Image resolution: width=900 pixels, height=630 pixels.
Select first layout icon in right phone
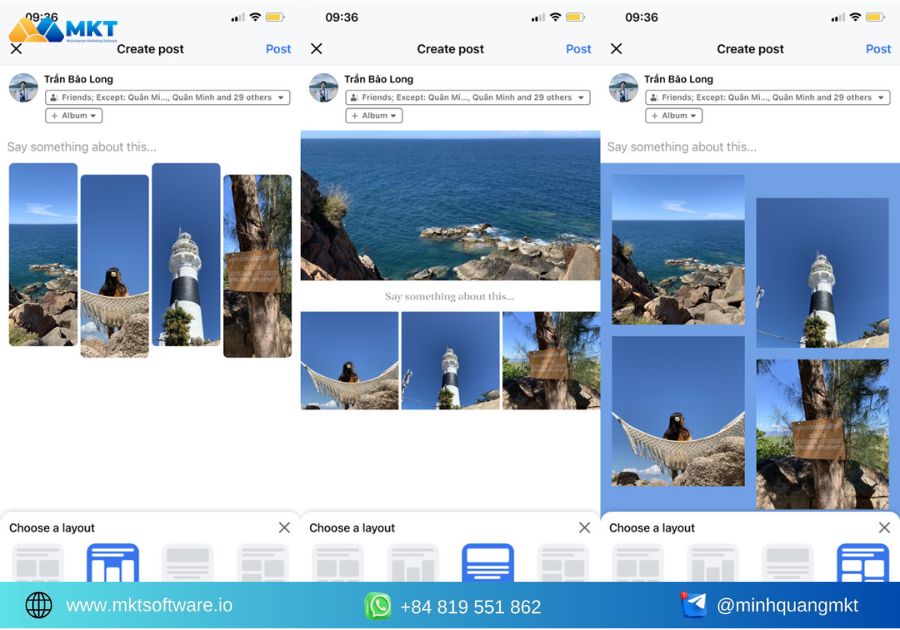pos(638,563)
